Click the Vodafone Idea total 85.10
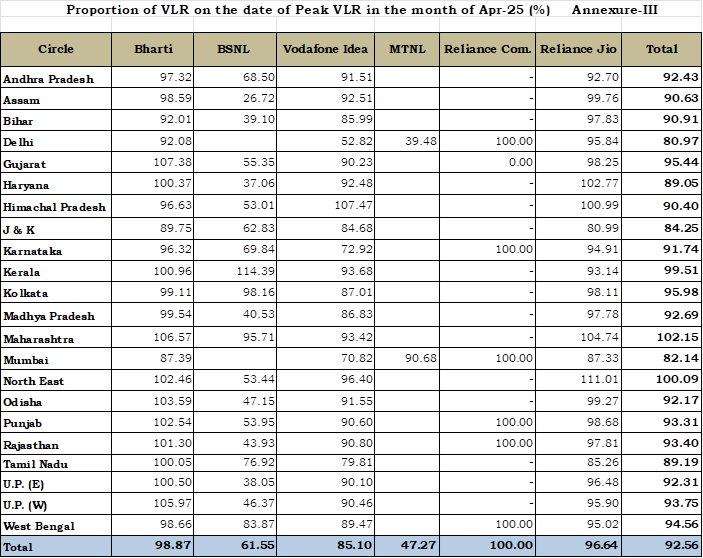Screen dimensions: 703x558 354,545
